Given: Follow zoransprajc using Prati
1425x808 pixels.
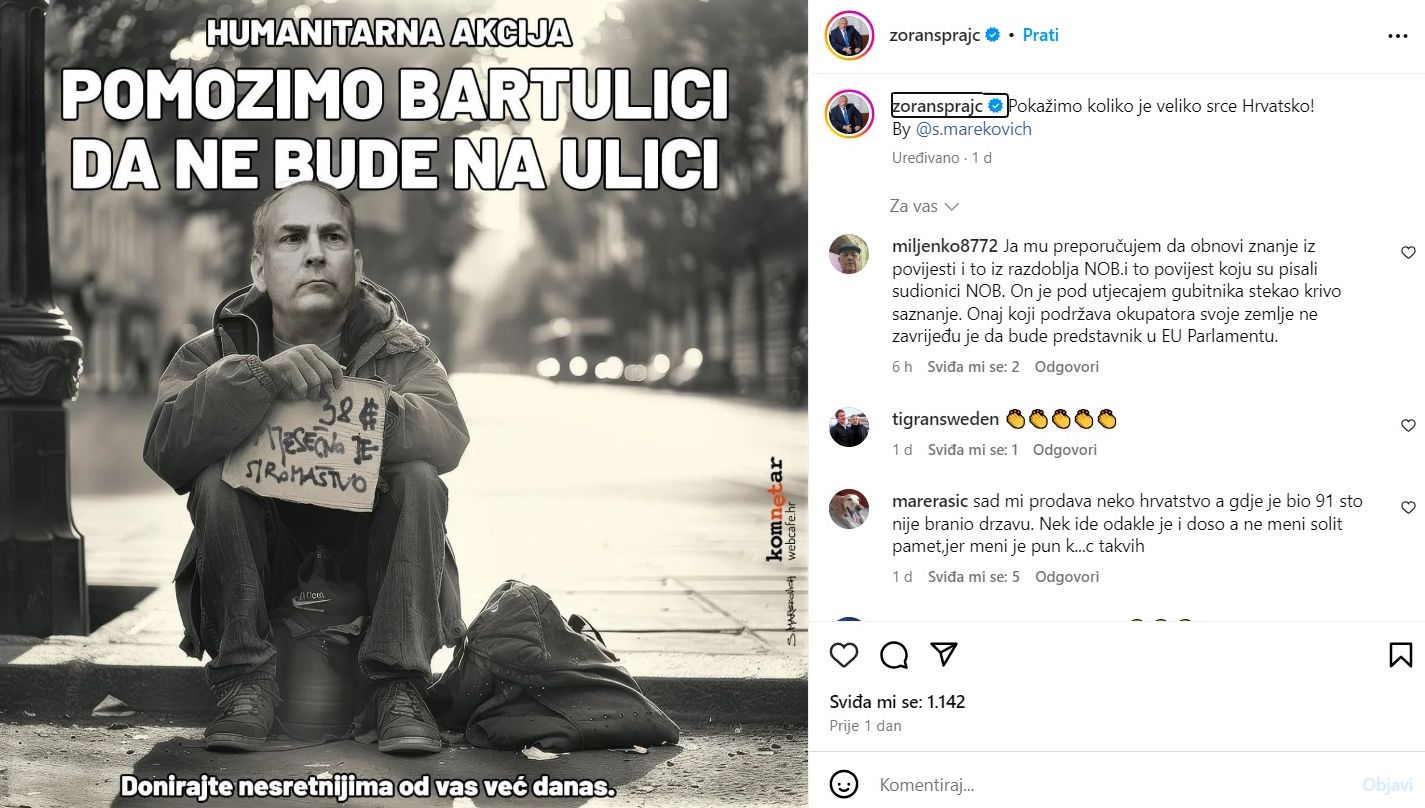Looking at the screenshot, I should tap(1040, 35).
